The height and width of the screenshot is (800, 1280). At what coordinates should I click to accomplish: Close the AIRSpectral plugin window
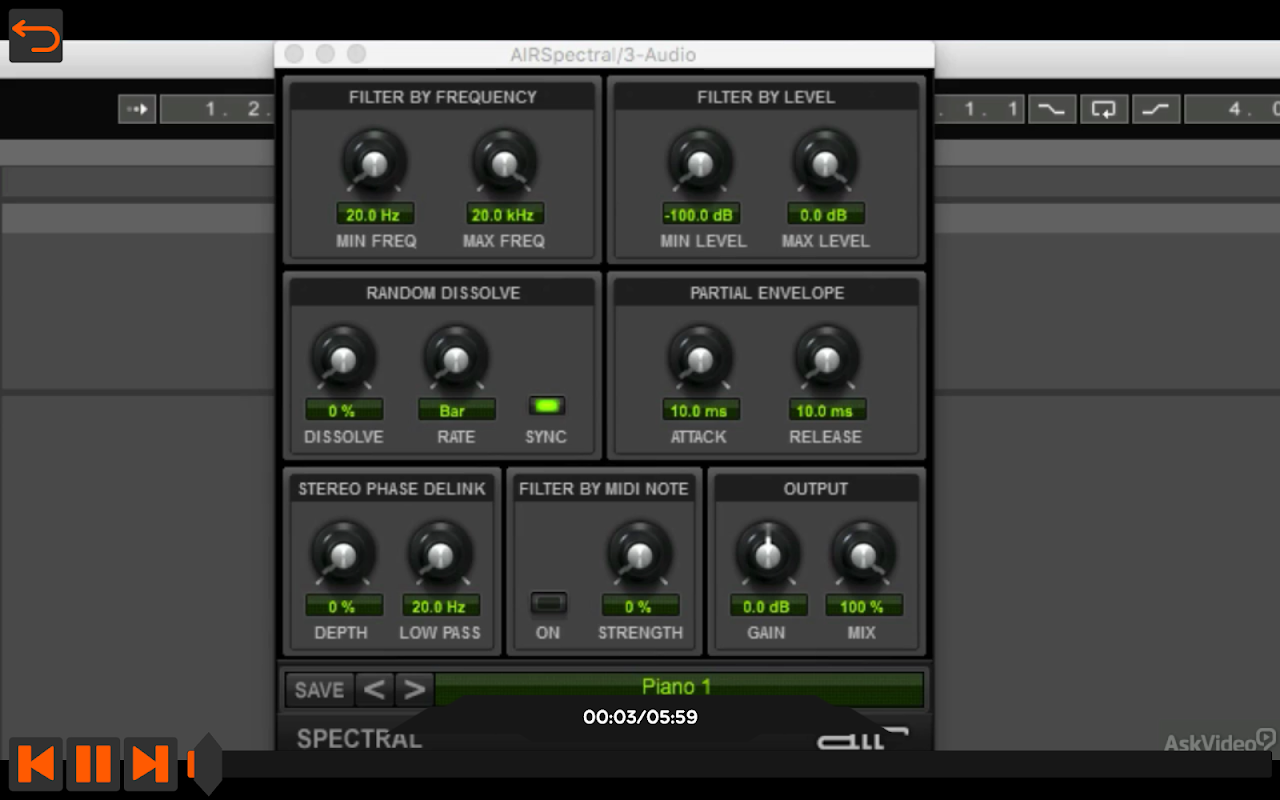294,54
